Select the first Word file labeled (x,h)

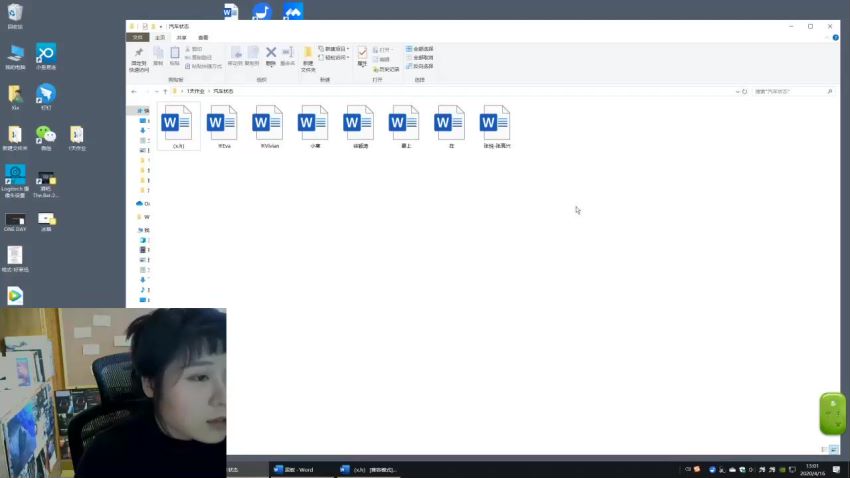[178, 126]
